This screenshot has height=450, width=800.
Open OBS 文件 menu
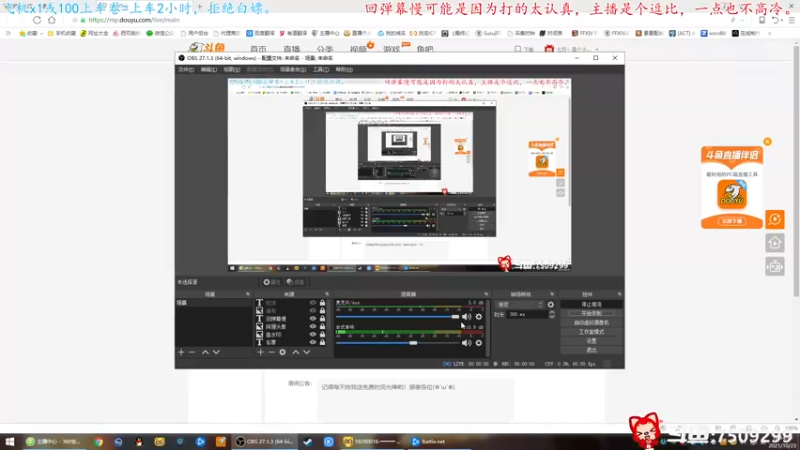(x=186, y=69)
